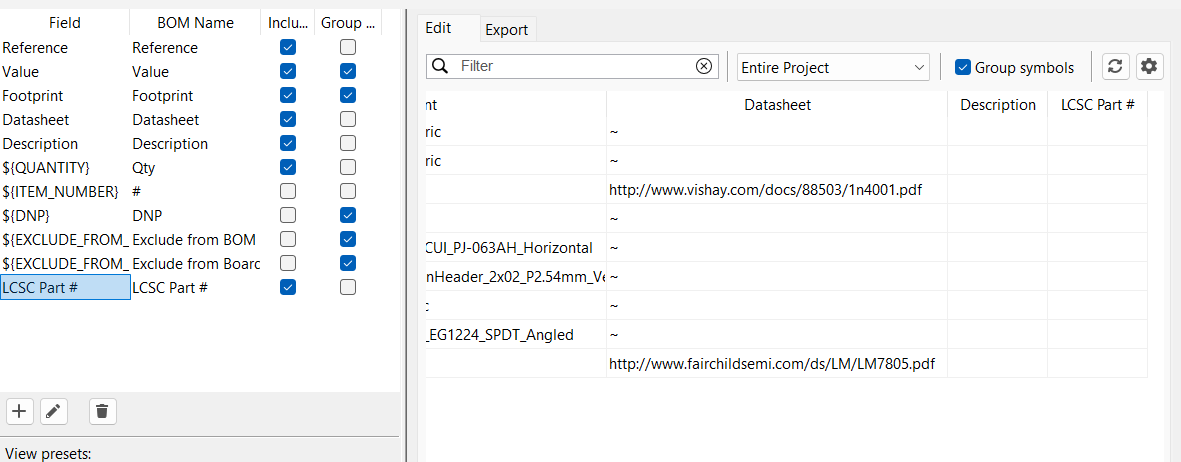Click the LCSC Part # BOM name cell
The height and width of the screenshot is (462, 1181).
(x=196, y=287)
